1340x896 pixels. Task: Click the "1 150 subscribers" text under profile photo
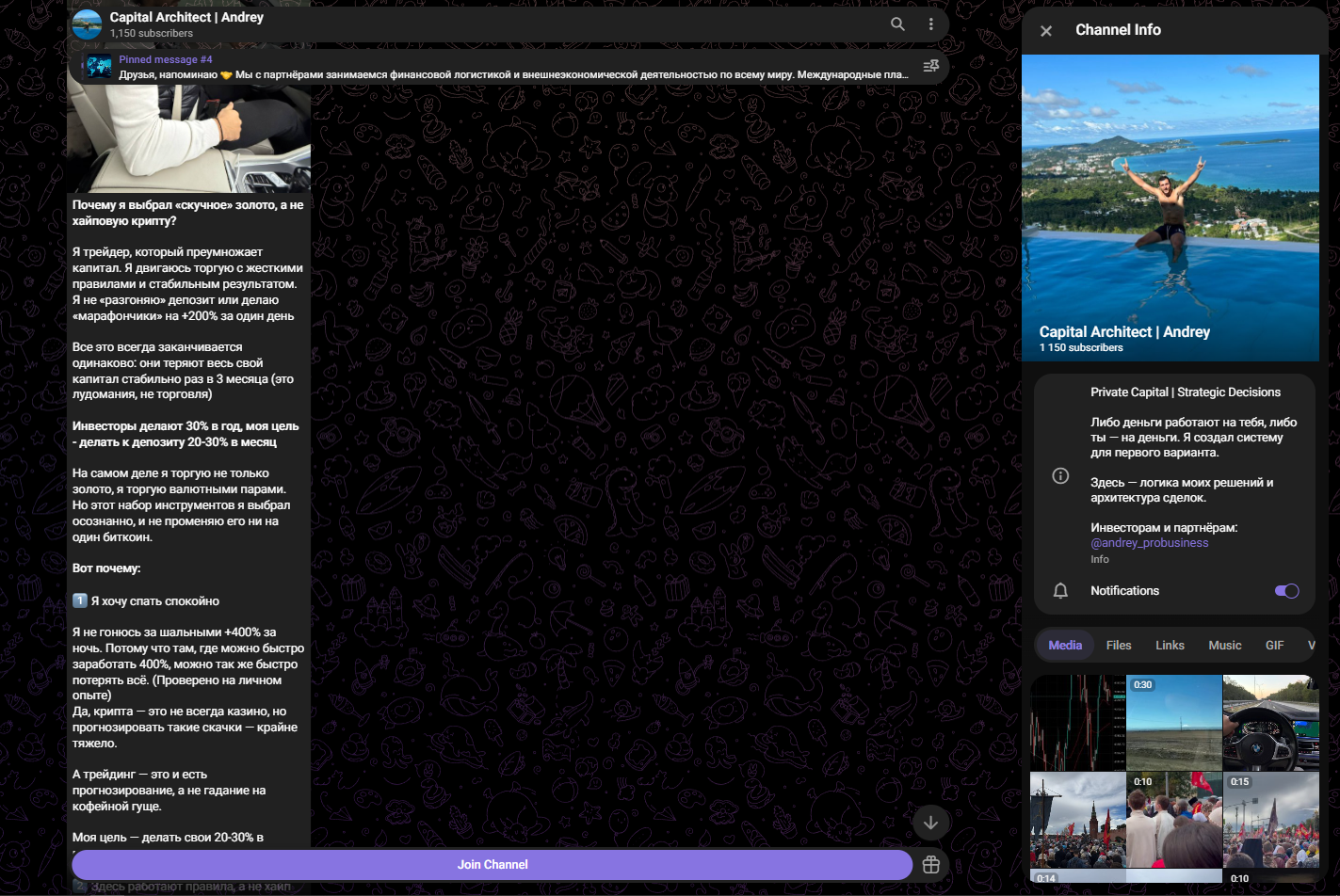pos(1081,348)
